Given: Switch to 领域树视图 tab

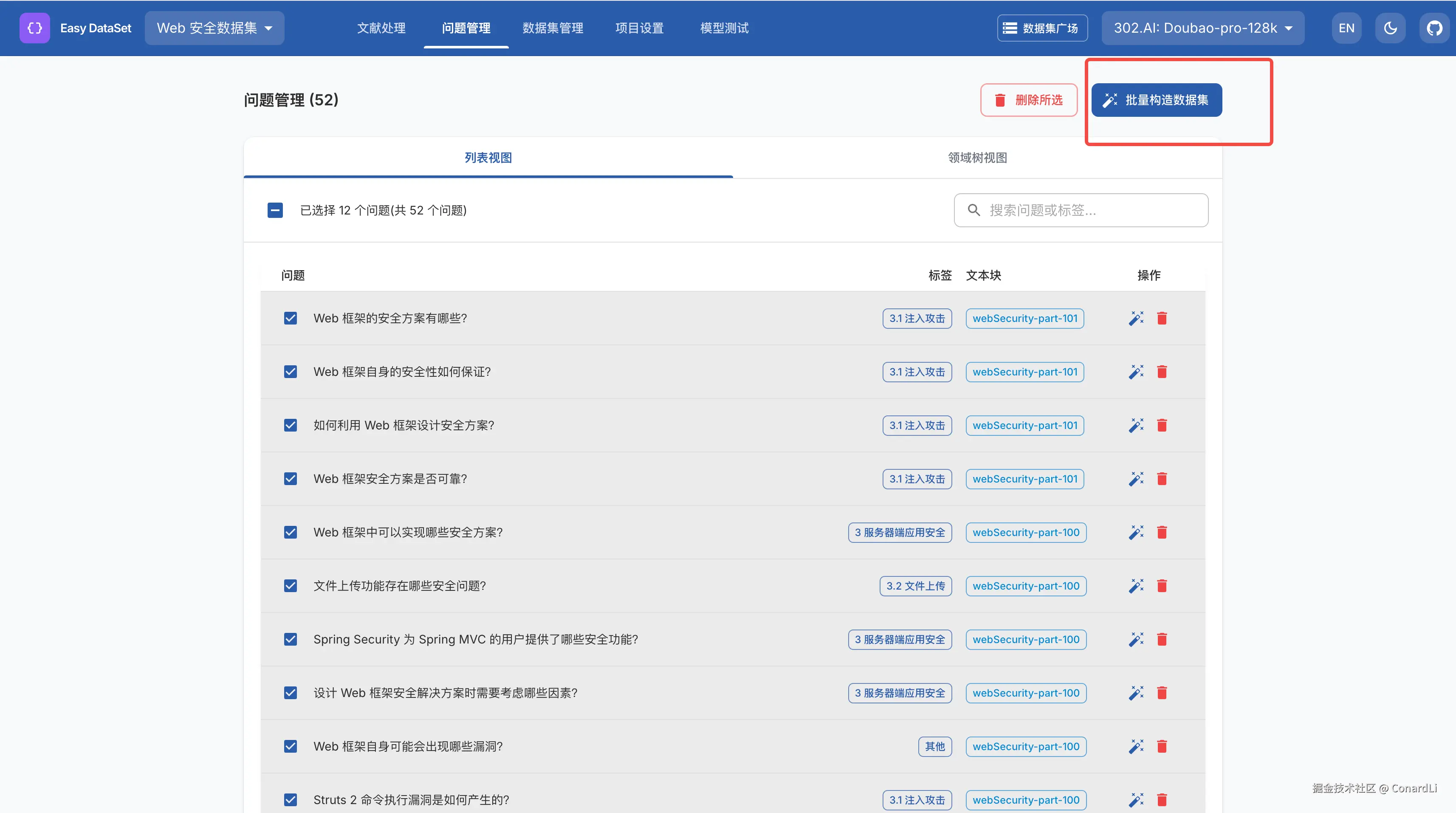Looking at the screenshot, I should click(977, 158).
